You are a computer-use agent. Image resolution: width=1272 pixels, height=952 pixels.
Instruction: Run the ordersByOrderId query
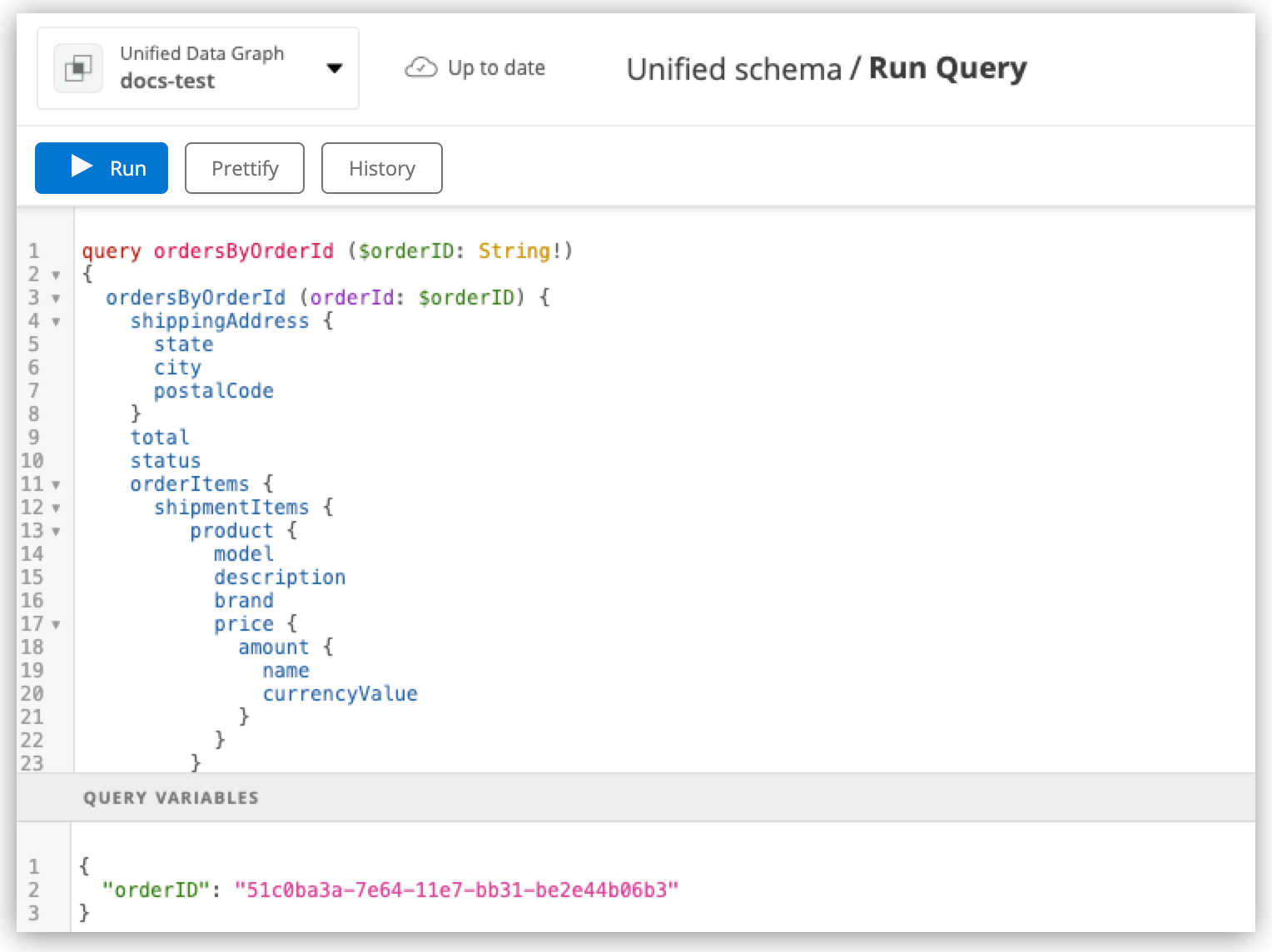click(101, 167)
